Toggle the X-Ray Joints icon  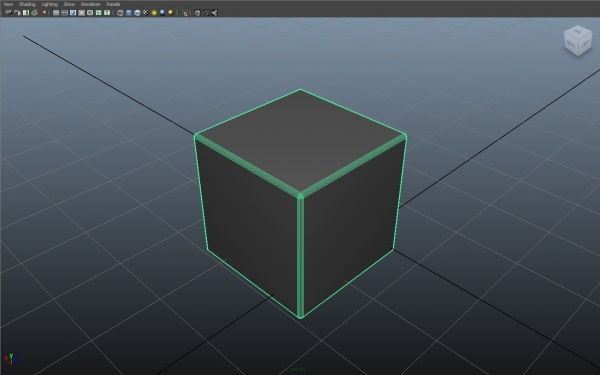click(x=214, y=13)
